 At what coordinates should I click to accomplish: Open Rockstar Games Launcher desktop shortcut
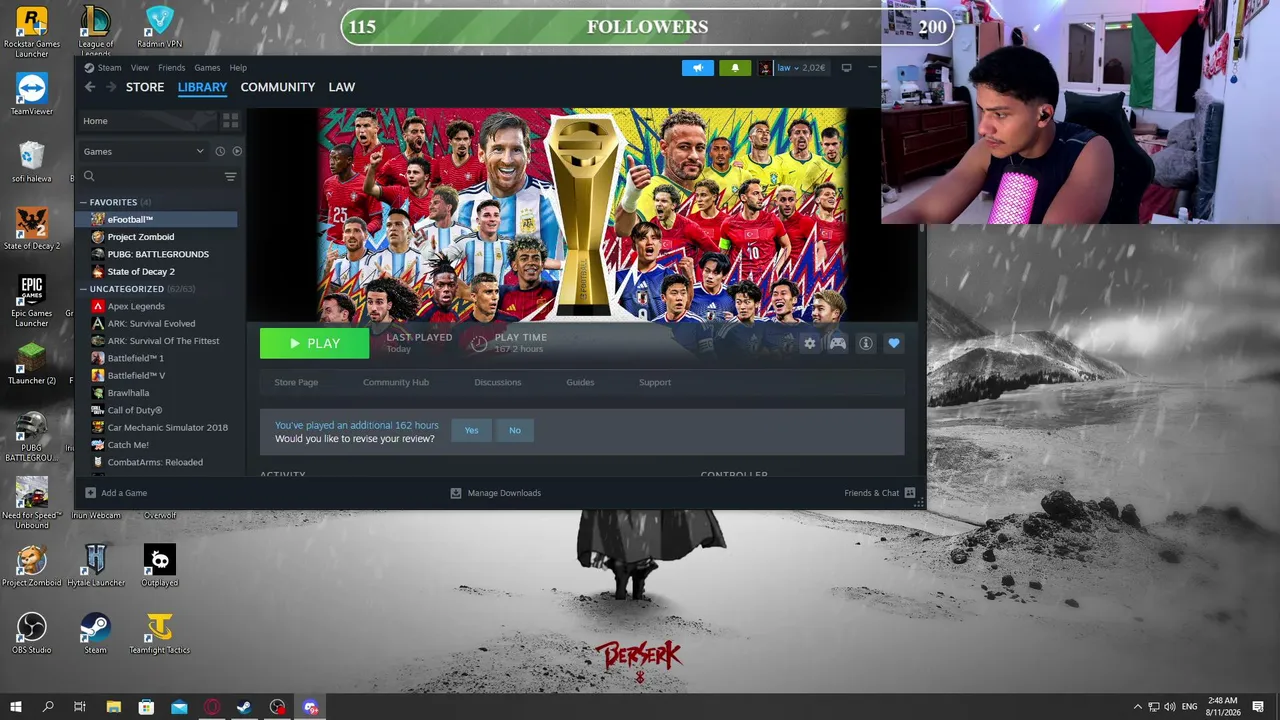click(x=32, y=32)
